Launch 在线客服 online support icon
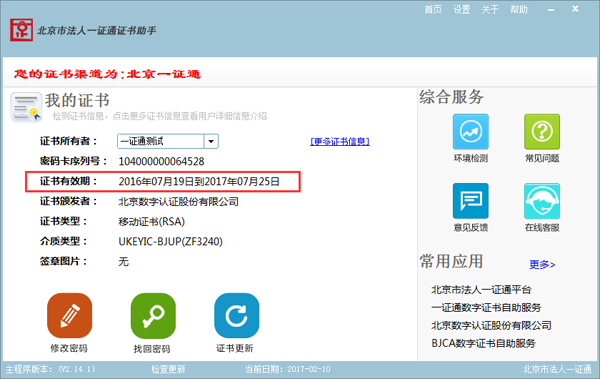The image size is (600, 379). [542, 201]
